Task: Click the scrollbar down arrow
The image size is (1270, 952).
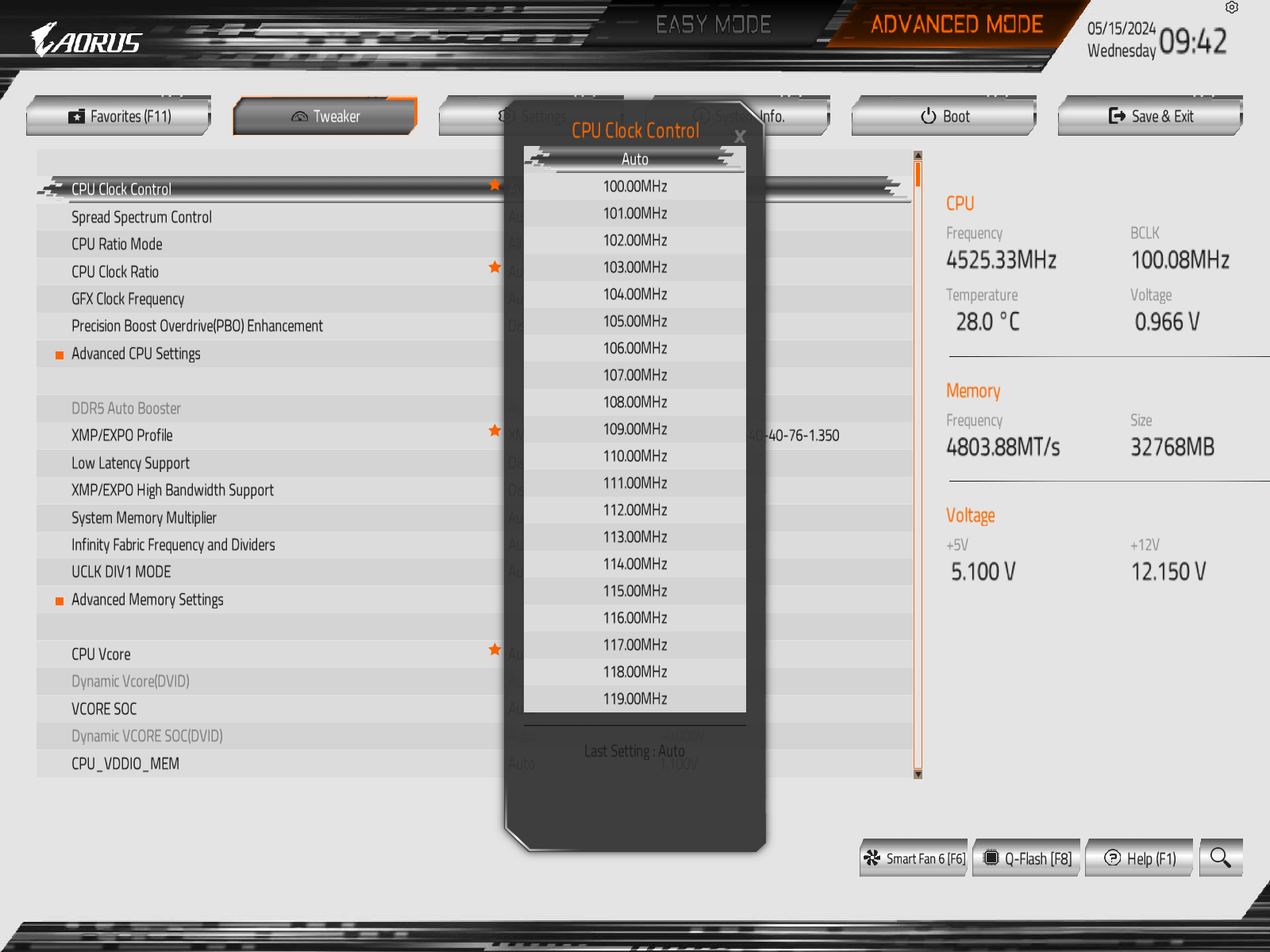Action: pos(918,773)
